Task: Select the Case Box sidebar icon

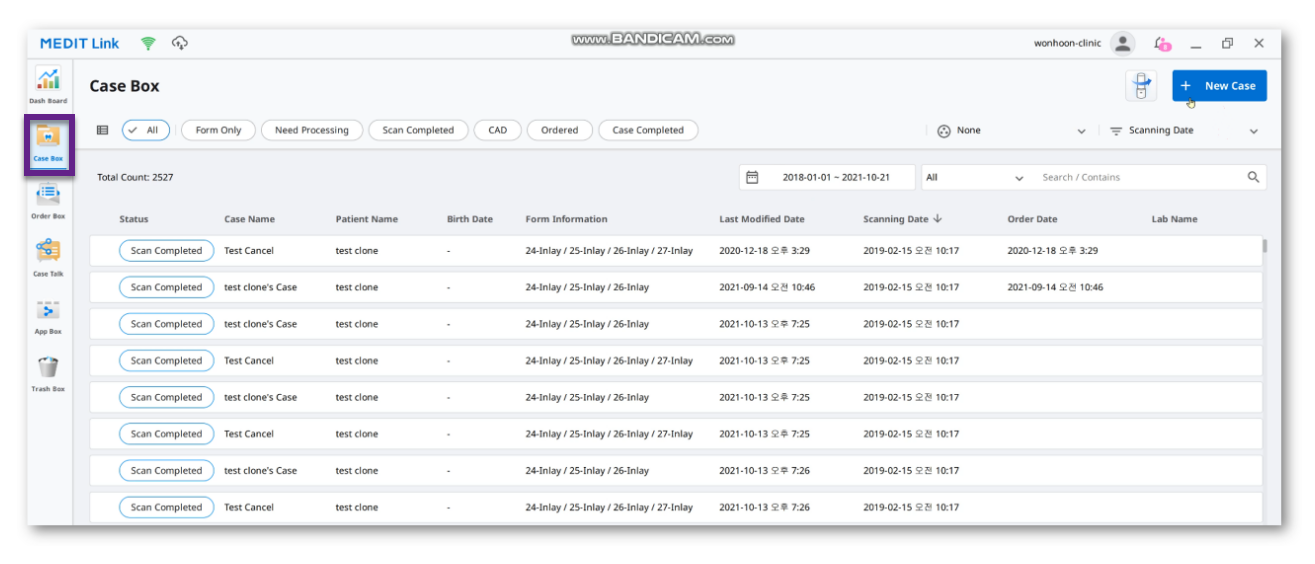Action: [x=48, y=143]
